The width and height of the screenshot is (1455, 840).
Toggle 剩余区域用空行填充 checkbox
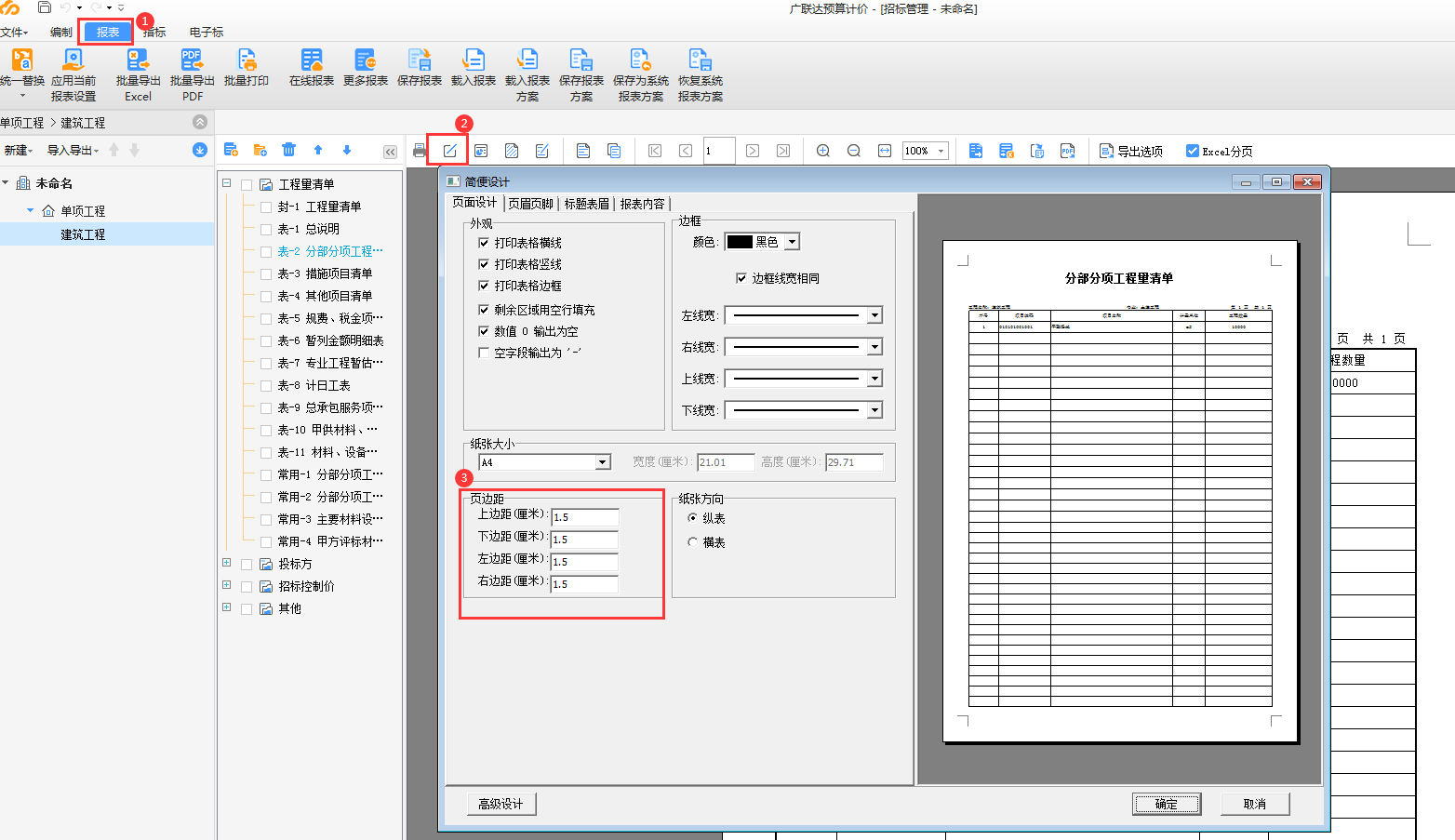(484, 310)
